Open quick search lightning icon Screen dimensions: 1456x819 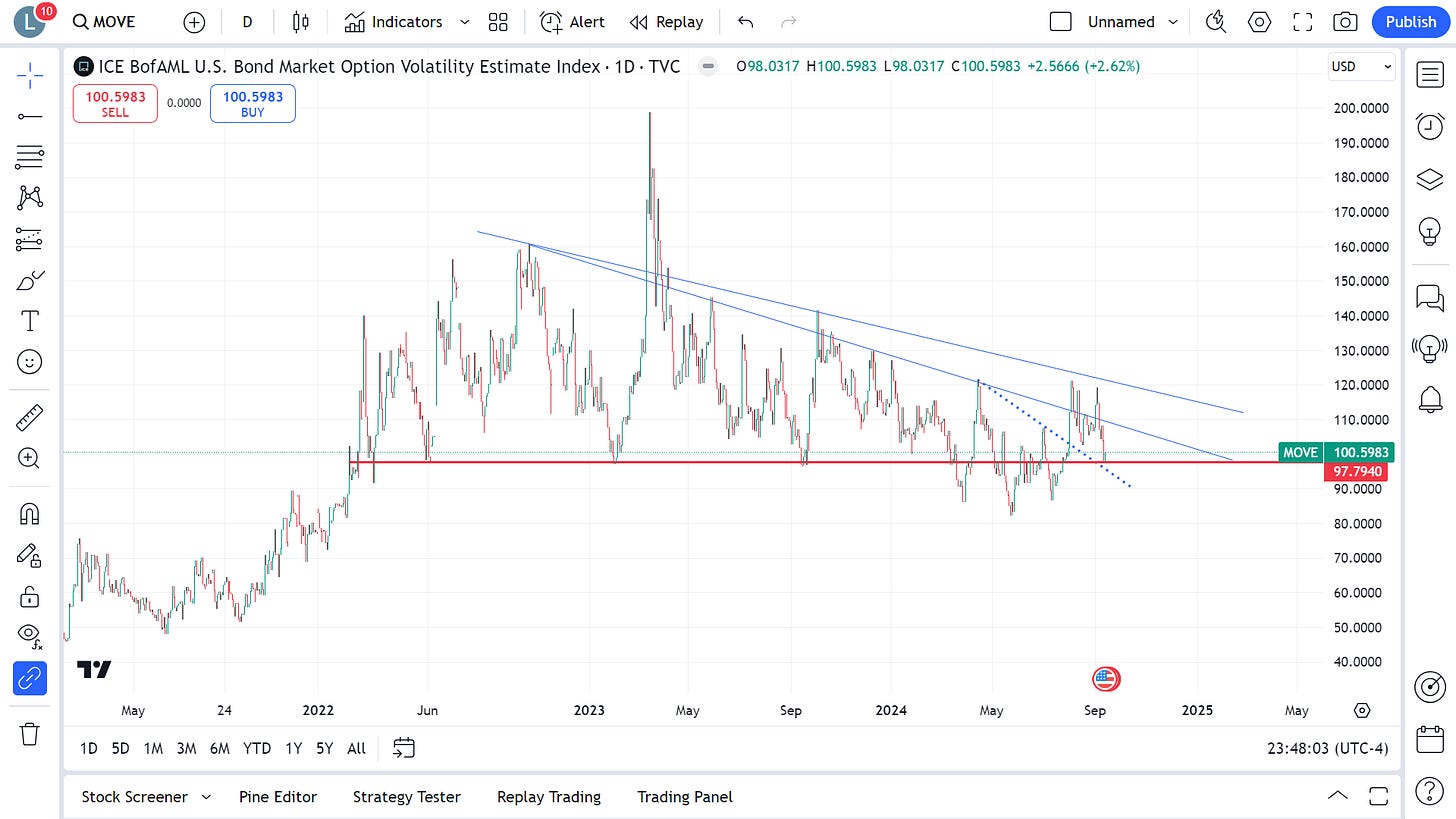point(1216,22)
